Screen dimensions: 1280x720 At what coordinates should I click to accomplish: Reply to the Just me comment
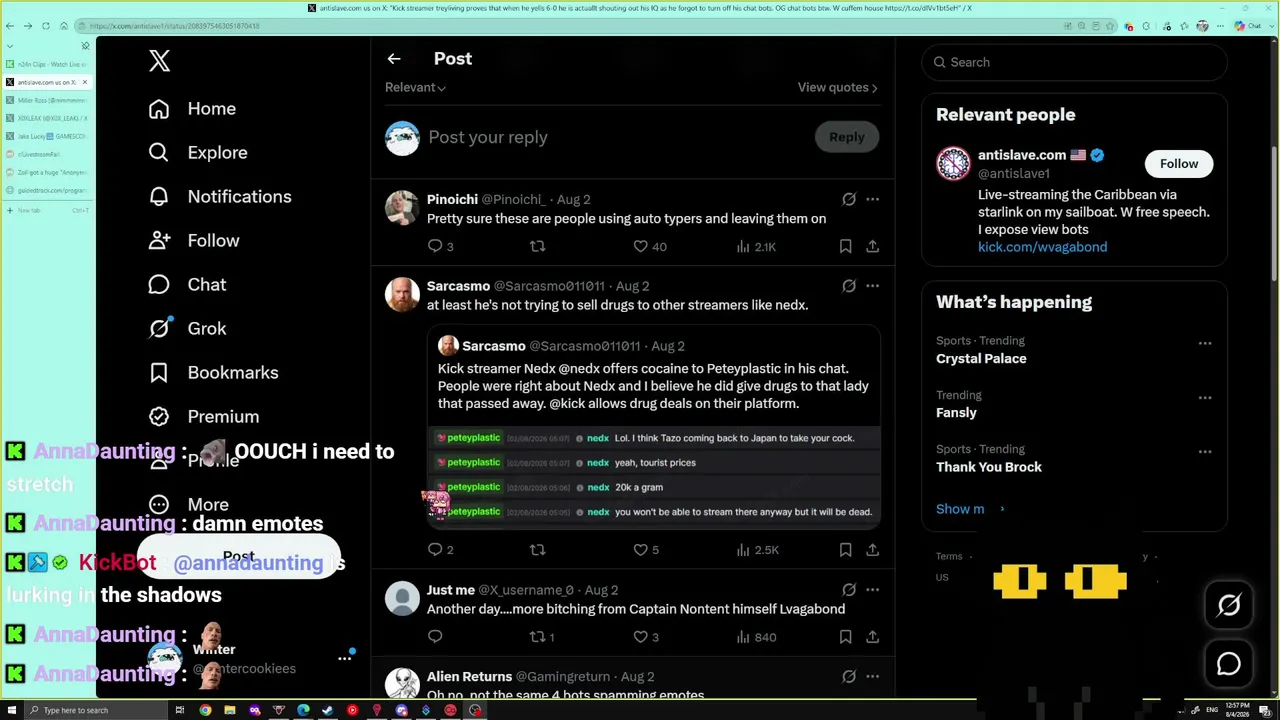[435, 636]
